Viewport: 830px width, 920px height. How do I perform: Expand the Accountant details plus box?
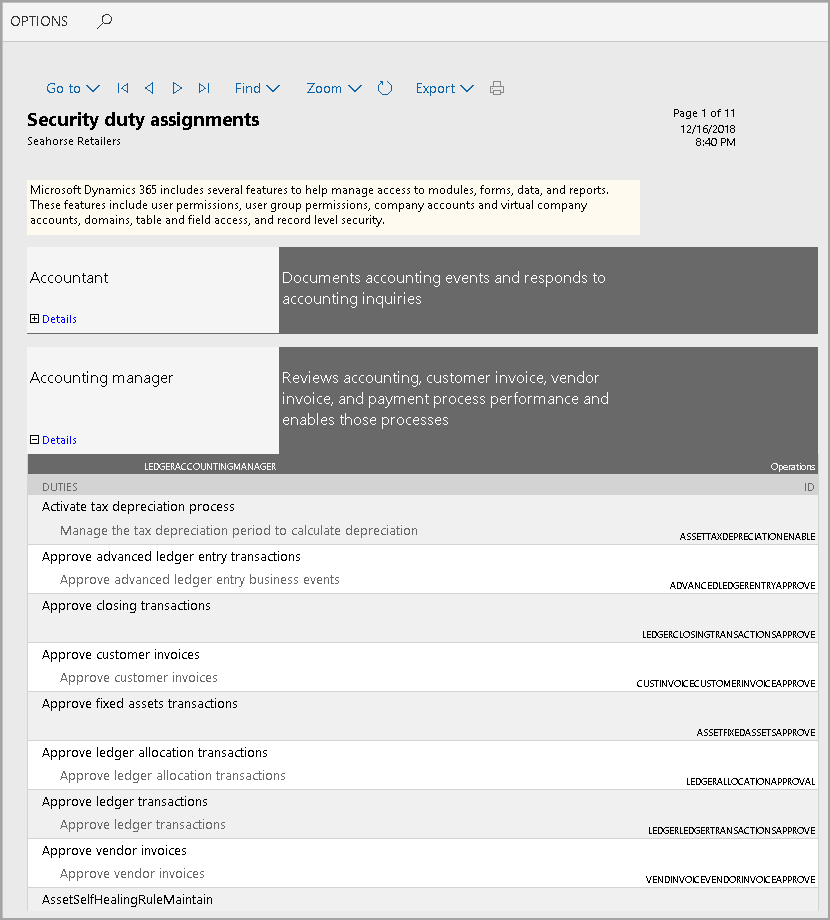pyautogui.click(x=35, y=319)
